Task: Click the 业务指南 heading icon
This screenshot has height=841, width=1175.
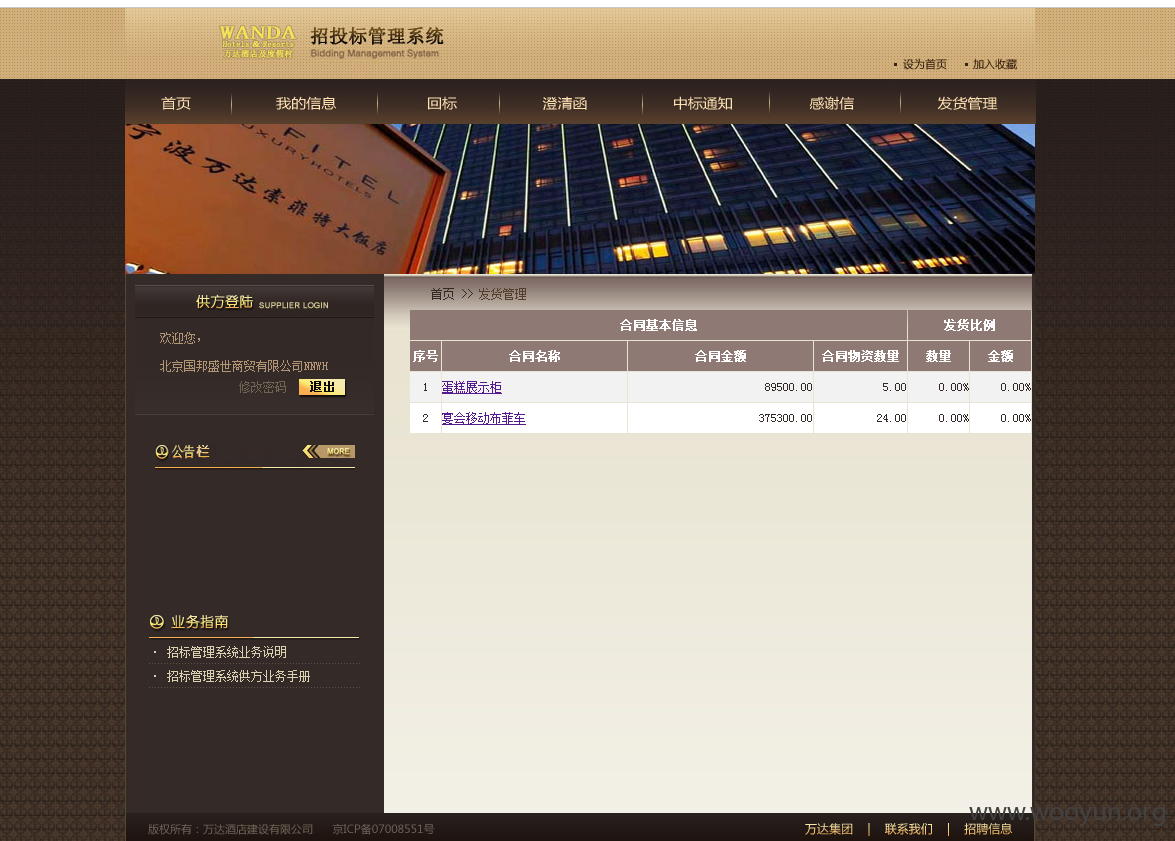Action: 157,622
